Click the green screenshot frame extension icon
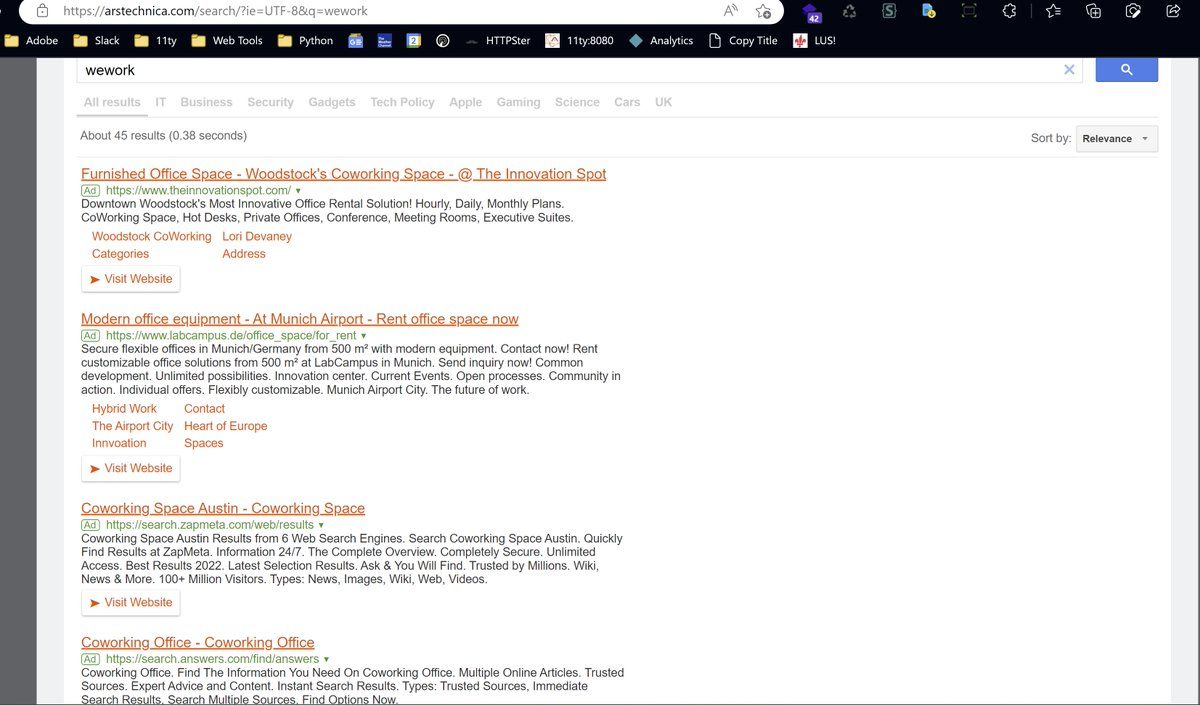Viewport: 1200px width, 705px height. (x=969, y=11)
